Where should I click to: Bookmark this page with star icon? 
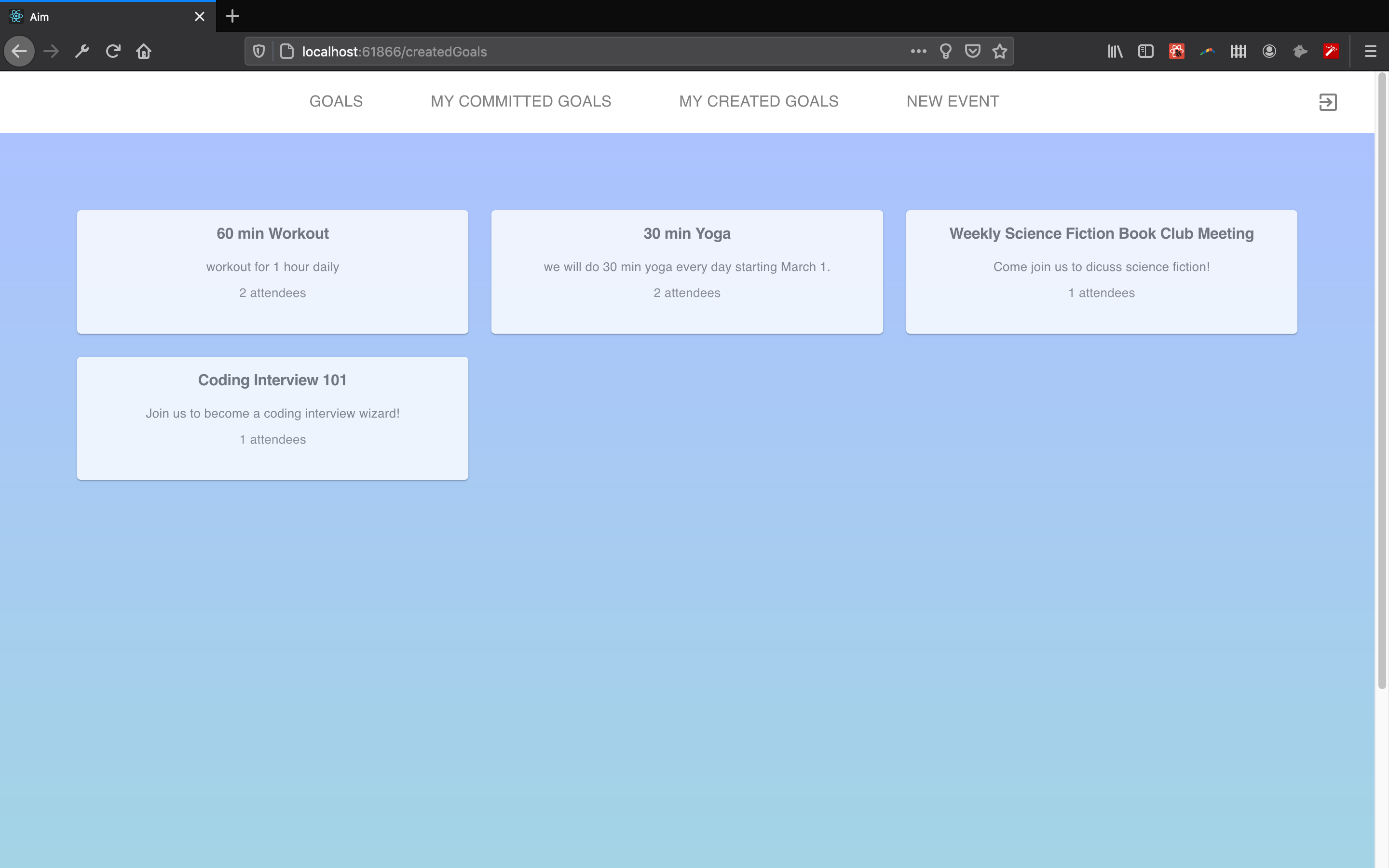tap(999, 52)
